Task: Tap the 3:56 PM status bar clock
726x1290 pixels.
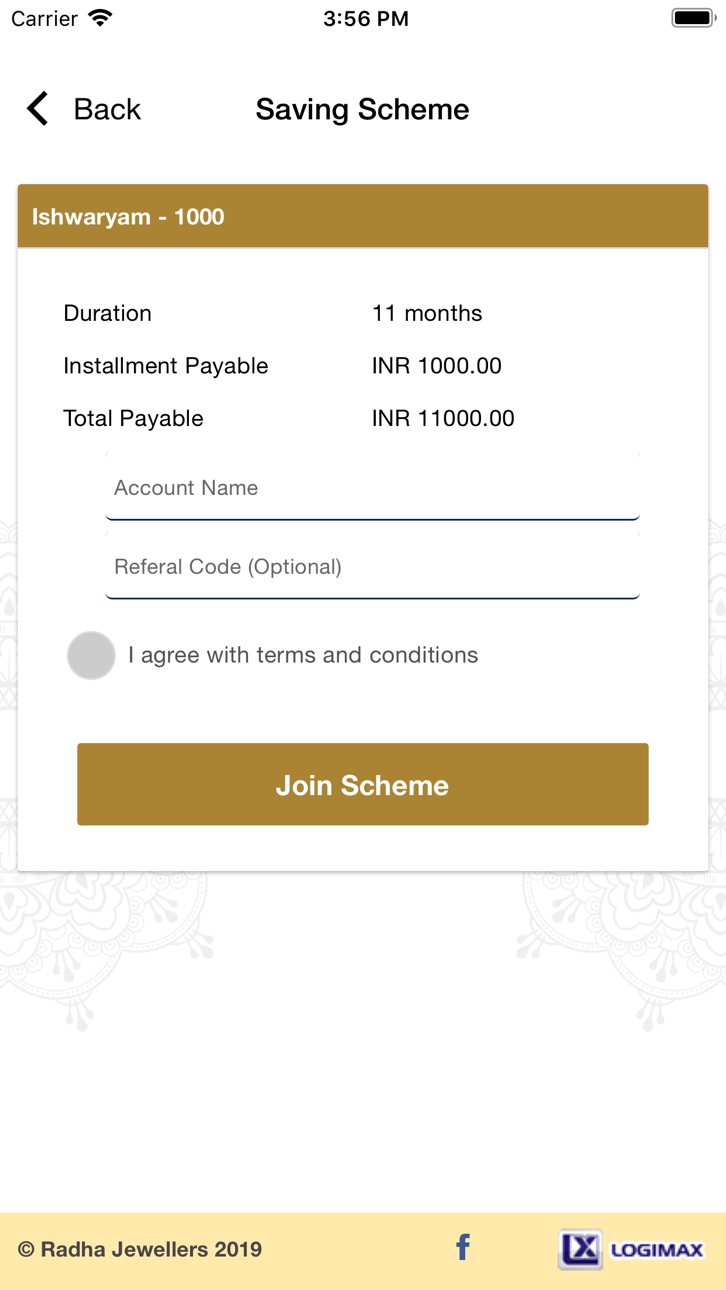Action: [366, 19]
